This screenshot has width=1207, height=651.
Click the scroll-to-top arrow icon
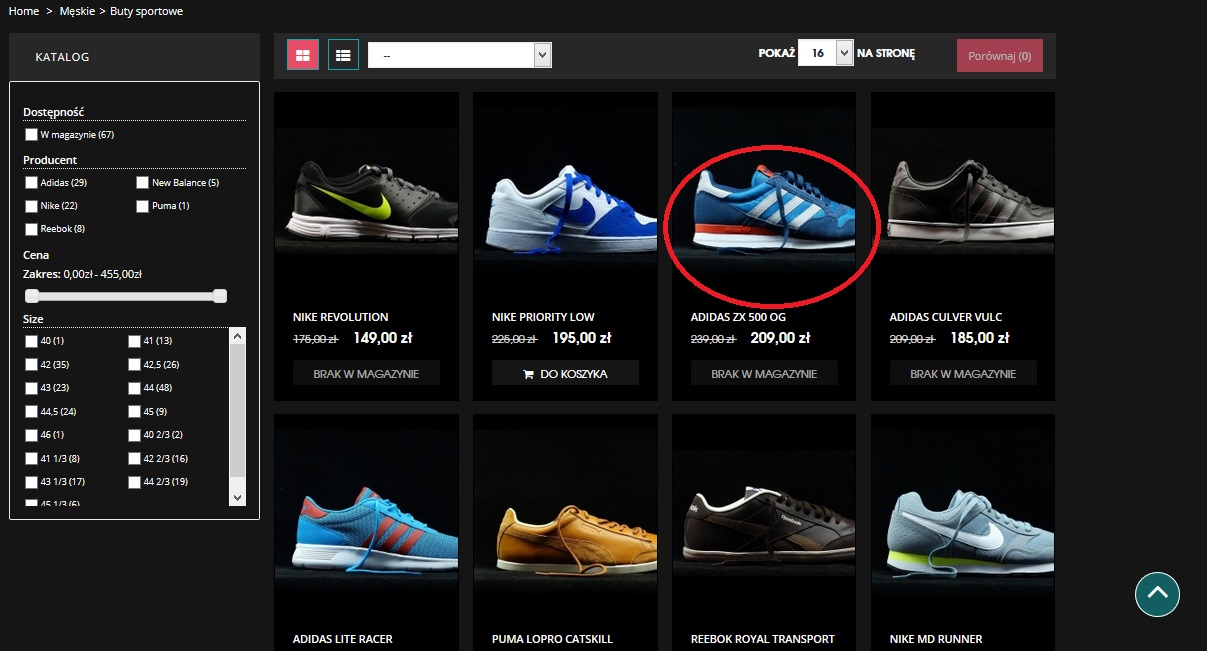point(1157,594)
